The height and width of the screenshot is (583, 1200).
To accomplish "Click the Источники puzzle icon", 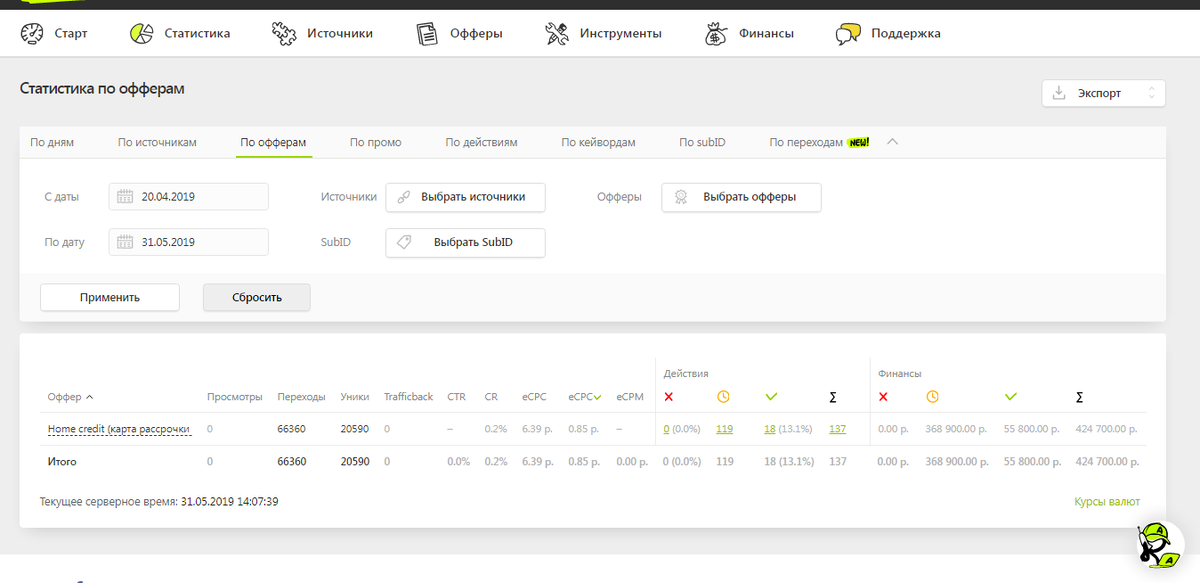I will [x=283, y=33].
